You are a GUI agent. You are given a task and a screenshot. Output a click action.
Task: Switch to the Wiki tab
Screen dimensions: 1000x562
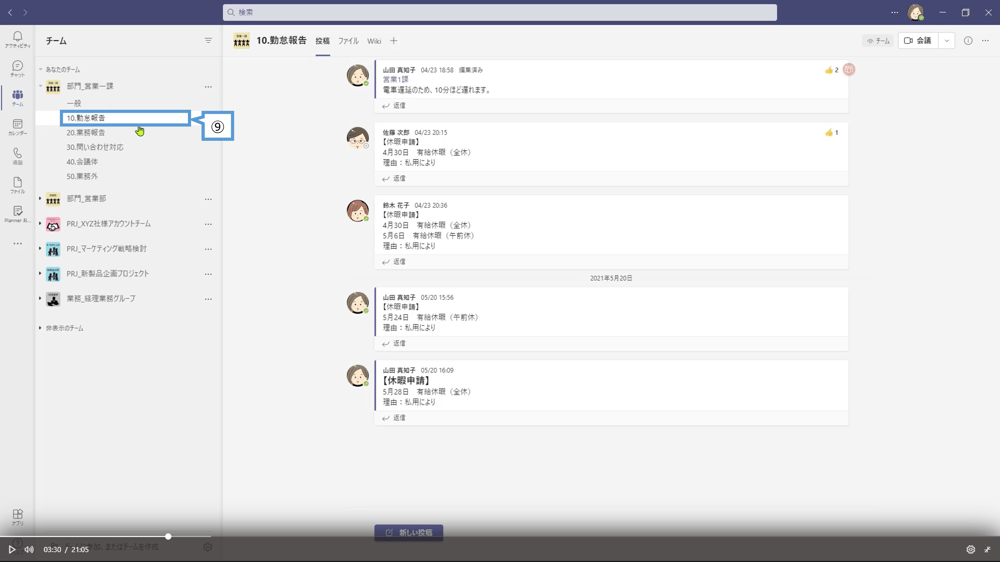[x=374, y=41]
